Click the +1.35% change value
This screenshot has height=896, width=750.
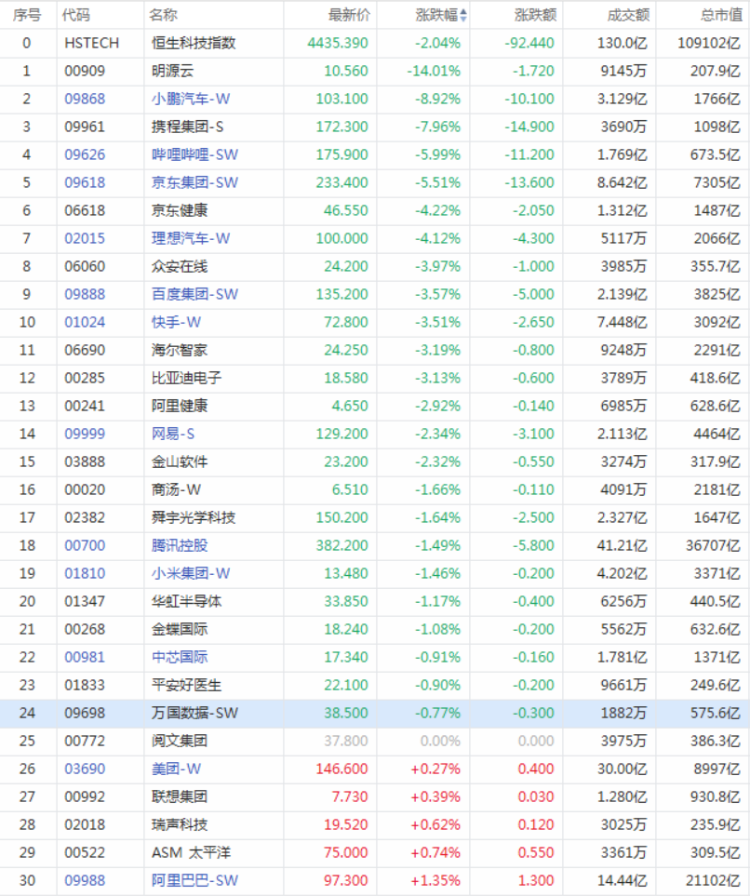point(436,881)
